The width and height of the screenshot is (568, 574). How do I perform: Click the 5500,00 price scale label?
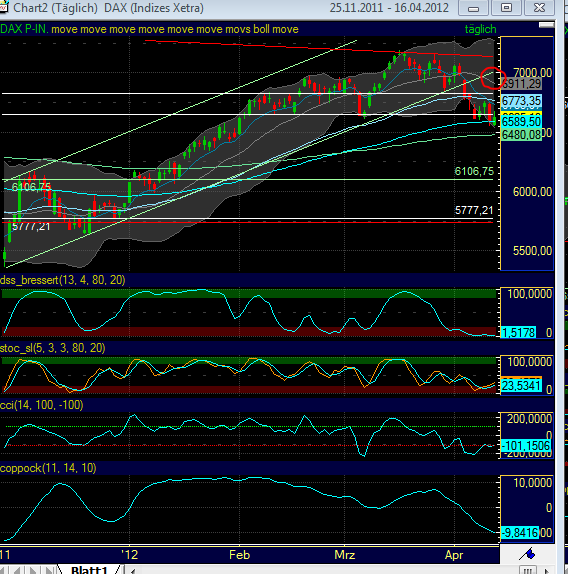click(x=532, y=251)
